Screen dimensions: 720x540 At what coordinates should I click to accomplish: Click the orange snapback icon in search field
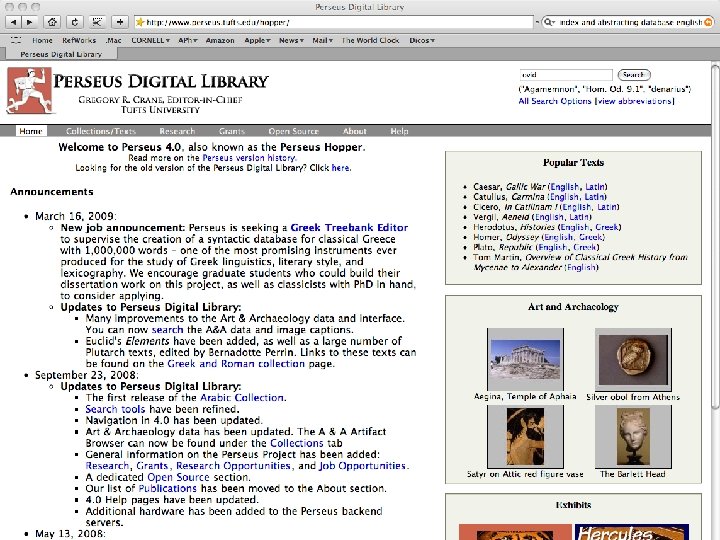709,22
